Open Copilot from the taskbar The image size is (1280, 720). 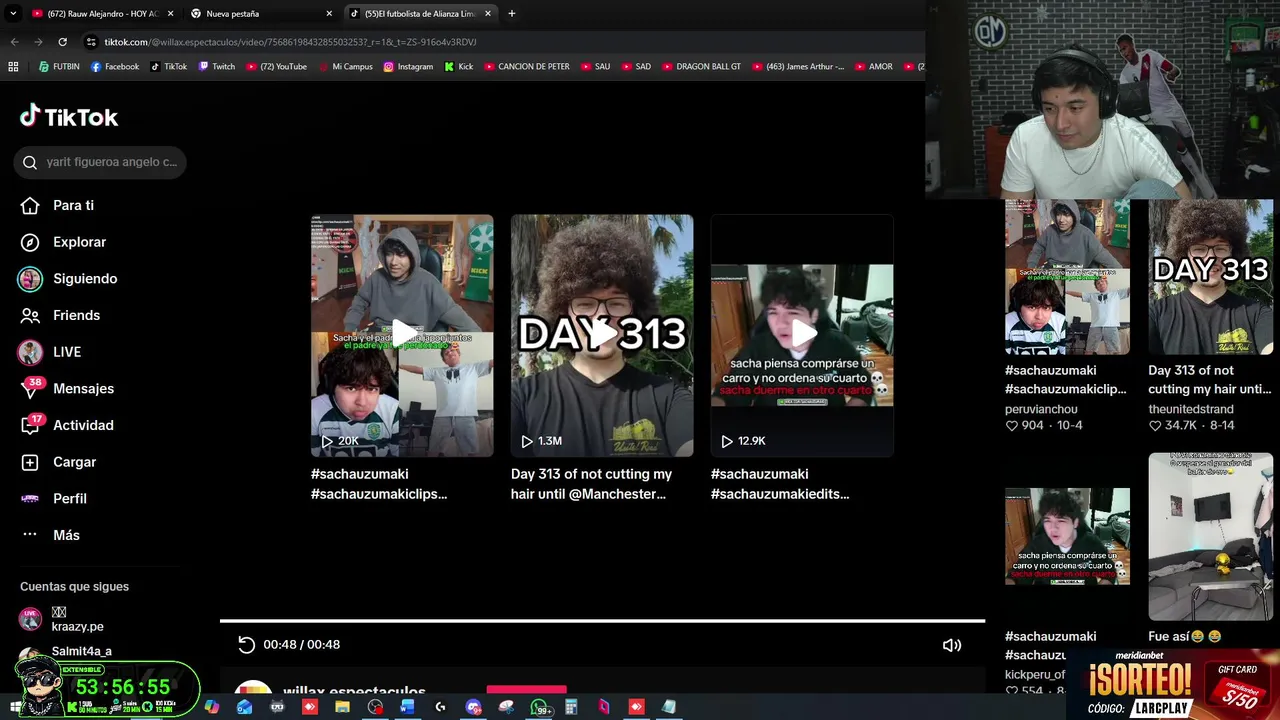coord(212,707)
